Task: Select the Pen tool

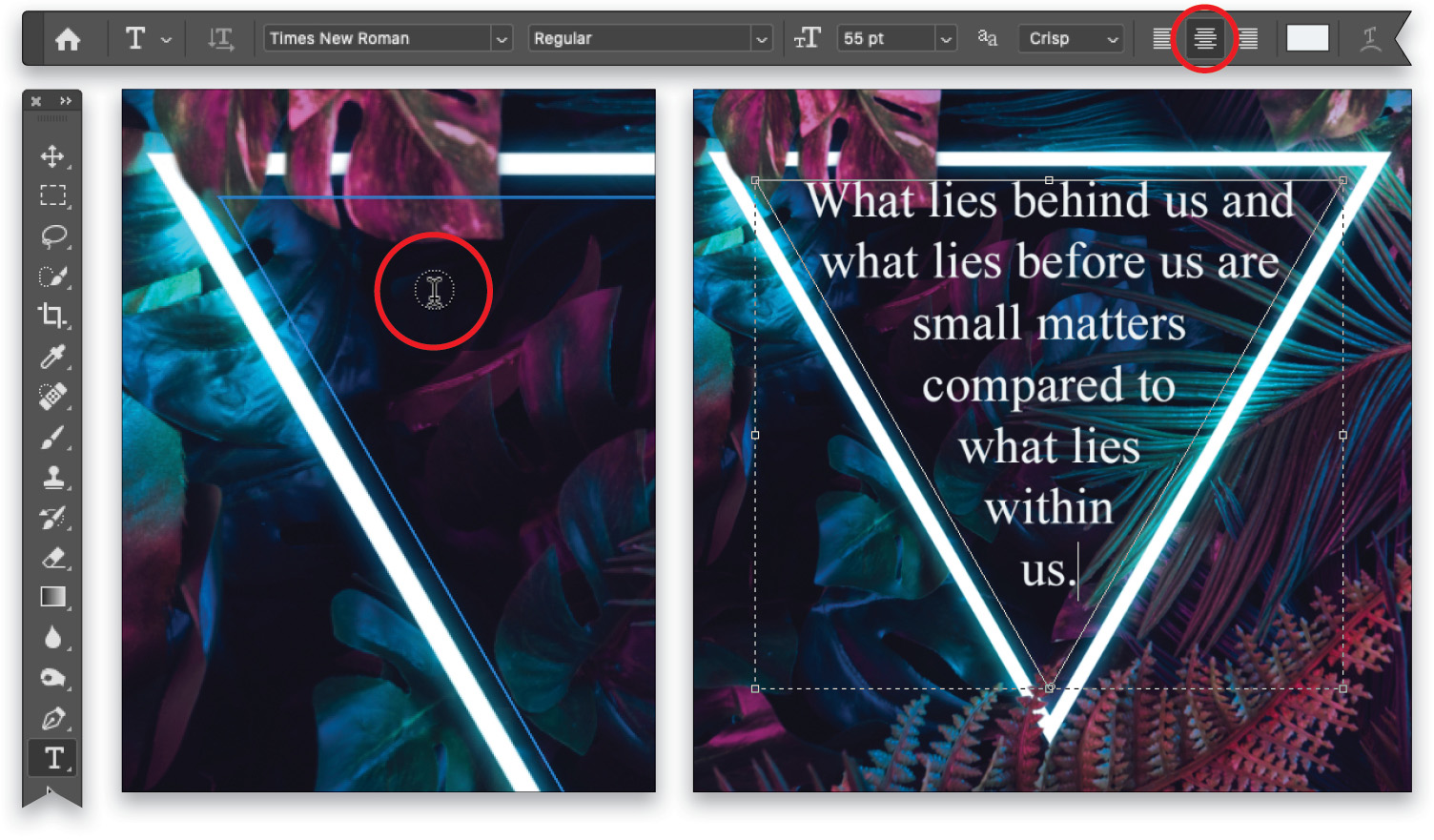Action: point(54,717)
